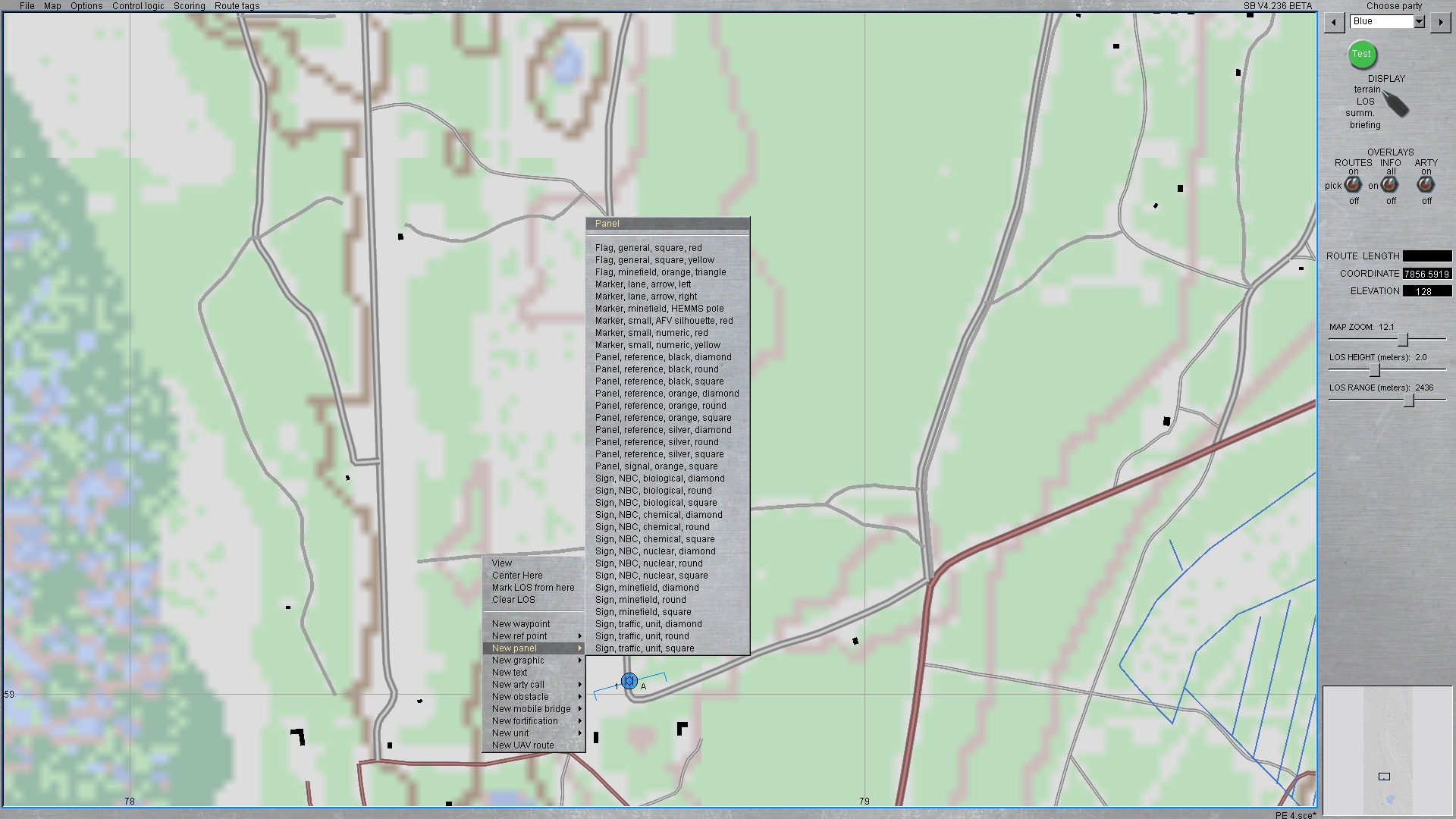1456x819 pixels.
Task: Adjust the MAP ZOOM slider
Action: (x=1403, y=340)
